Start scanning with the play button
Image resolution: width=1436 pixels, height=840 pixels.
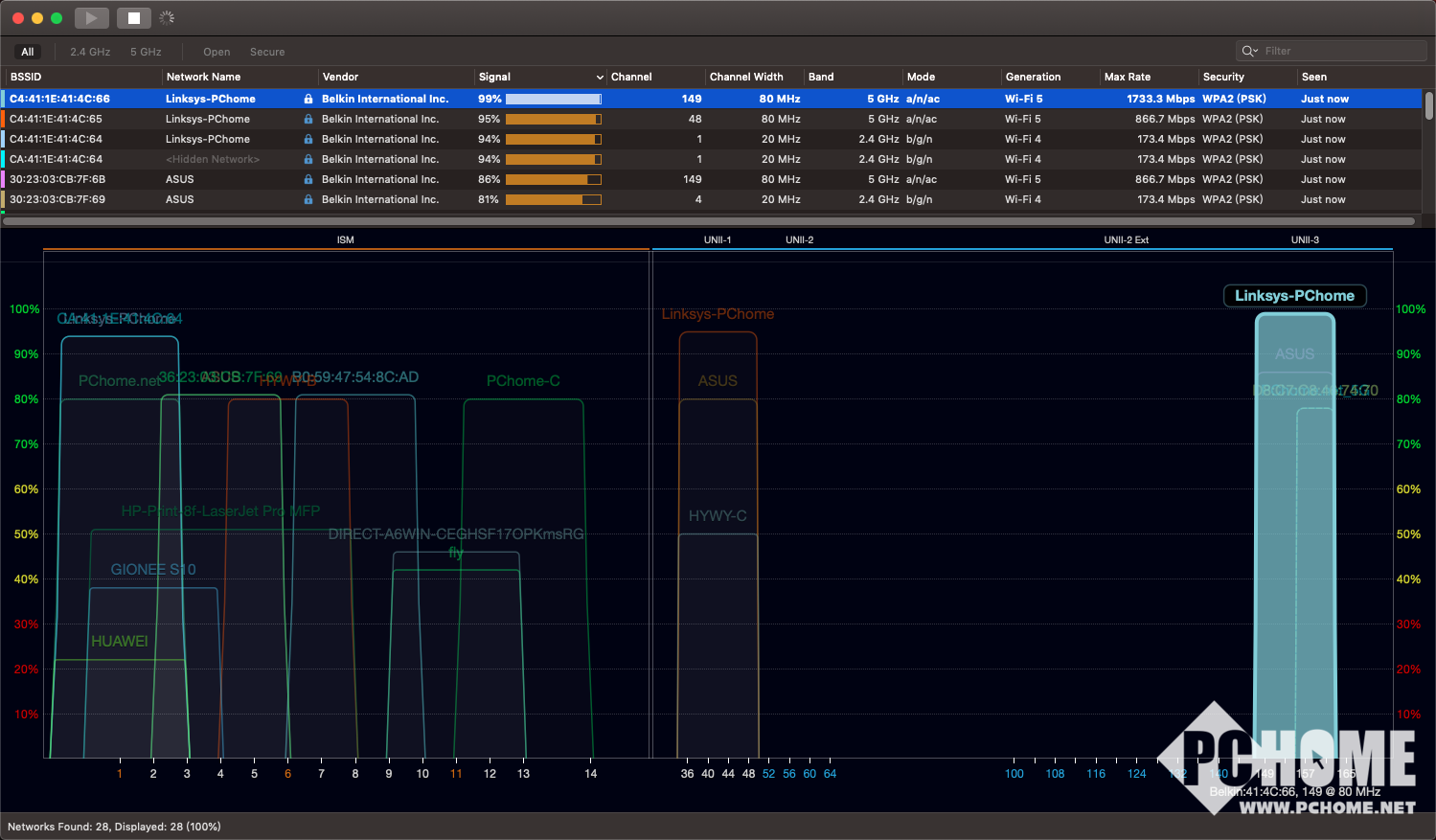92,18
